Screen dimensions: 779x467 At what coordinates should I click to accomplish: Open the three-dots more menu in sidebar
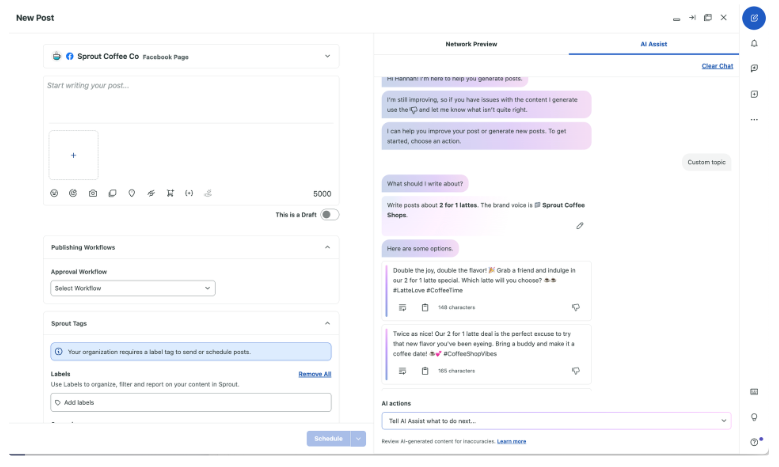(754, 120)
